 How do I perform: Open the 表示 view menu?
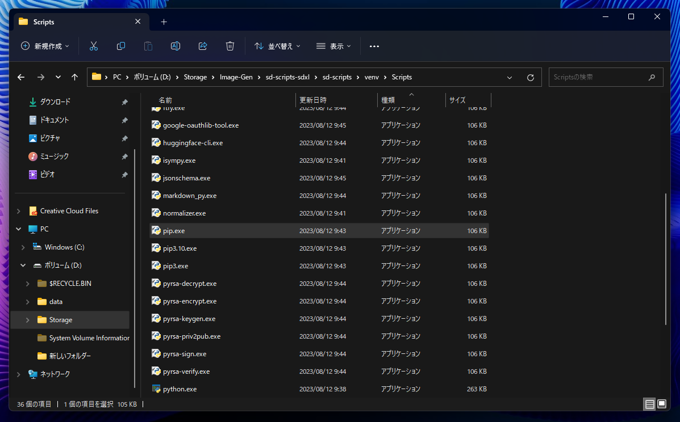334,46
